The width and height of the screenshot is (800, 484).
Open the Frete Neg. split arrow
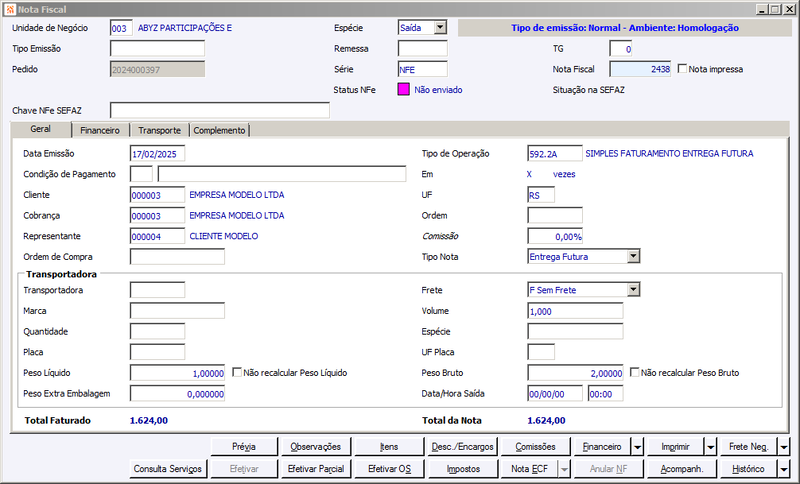(784, 447)
